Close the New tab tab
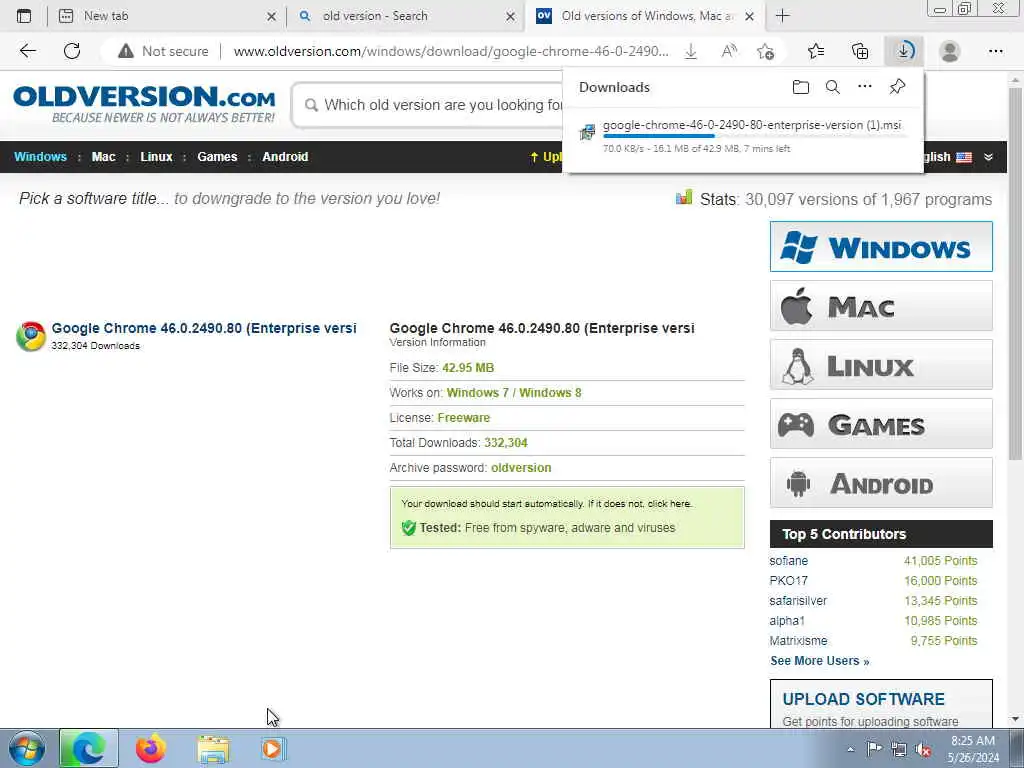Viewport: 1024px width, 768px height. pyautogui.click(x=271, y=16)
